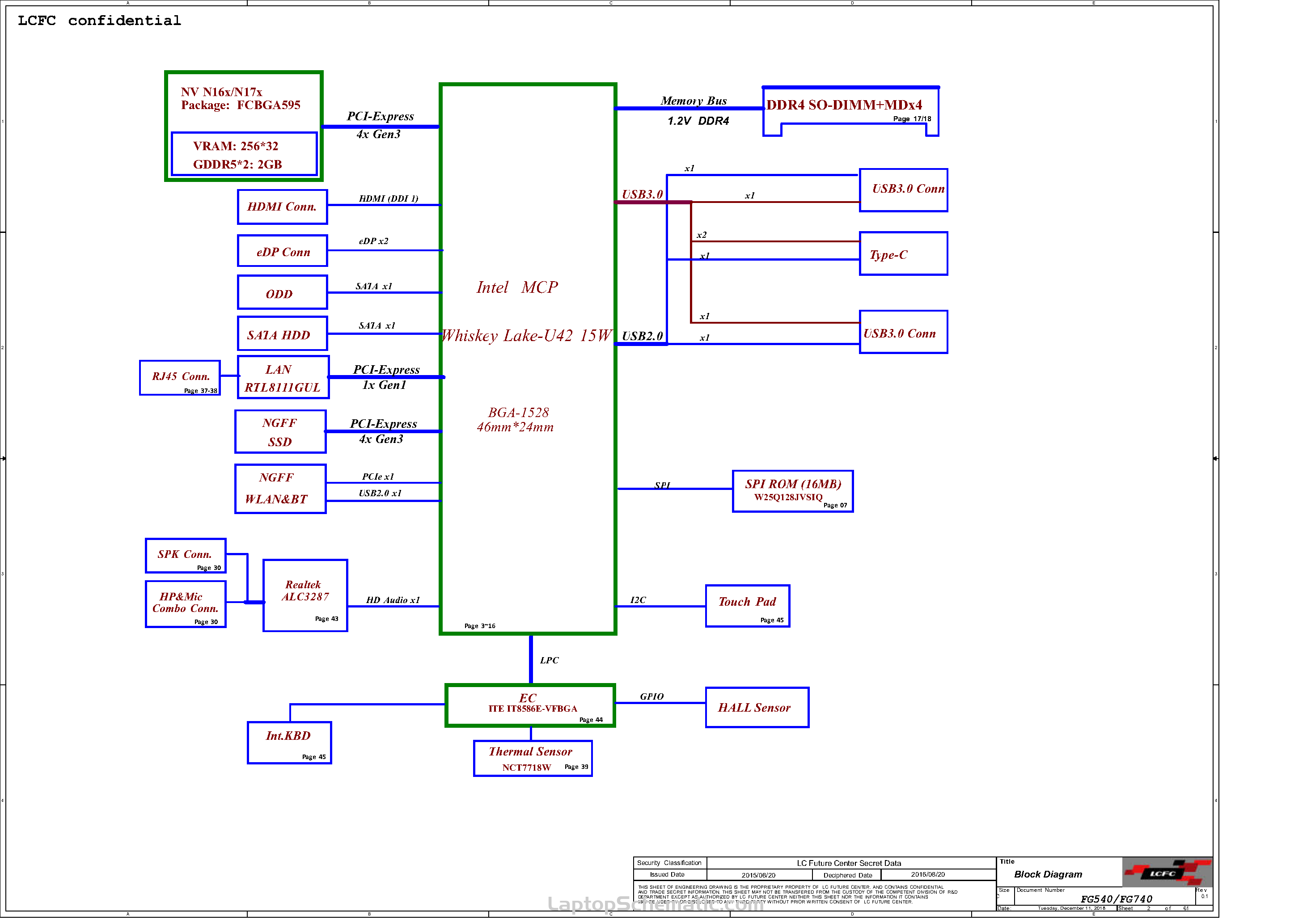Click the HDMI (DDI 1) line label
1307x924 pixels.
tap(389, 198)
